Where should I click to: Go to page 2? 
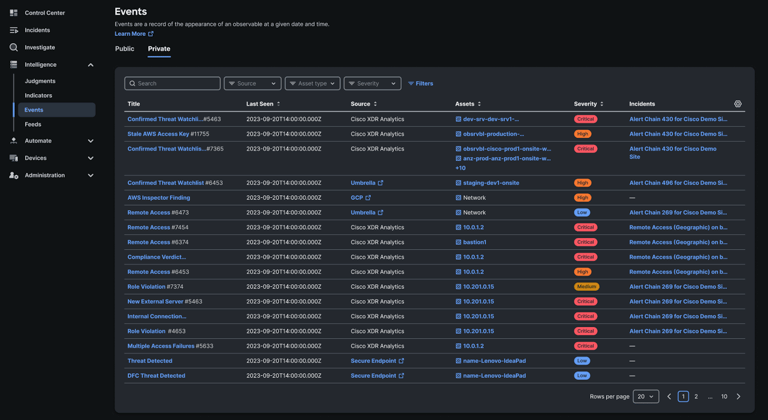tap(696, 396)
